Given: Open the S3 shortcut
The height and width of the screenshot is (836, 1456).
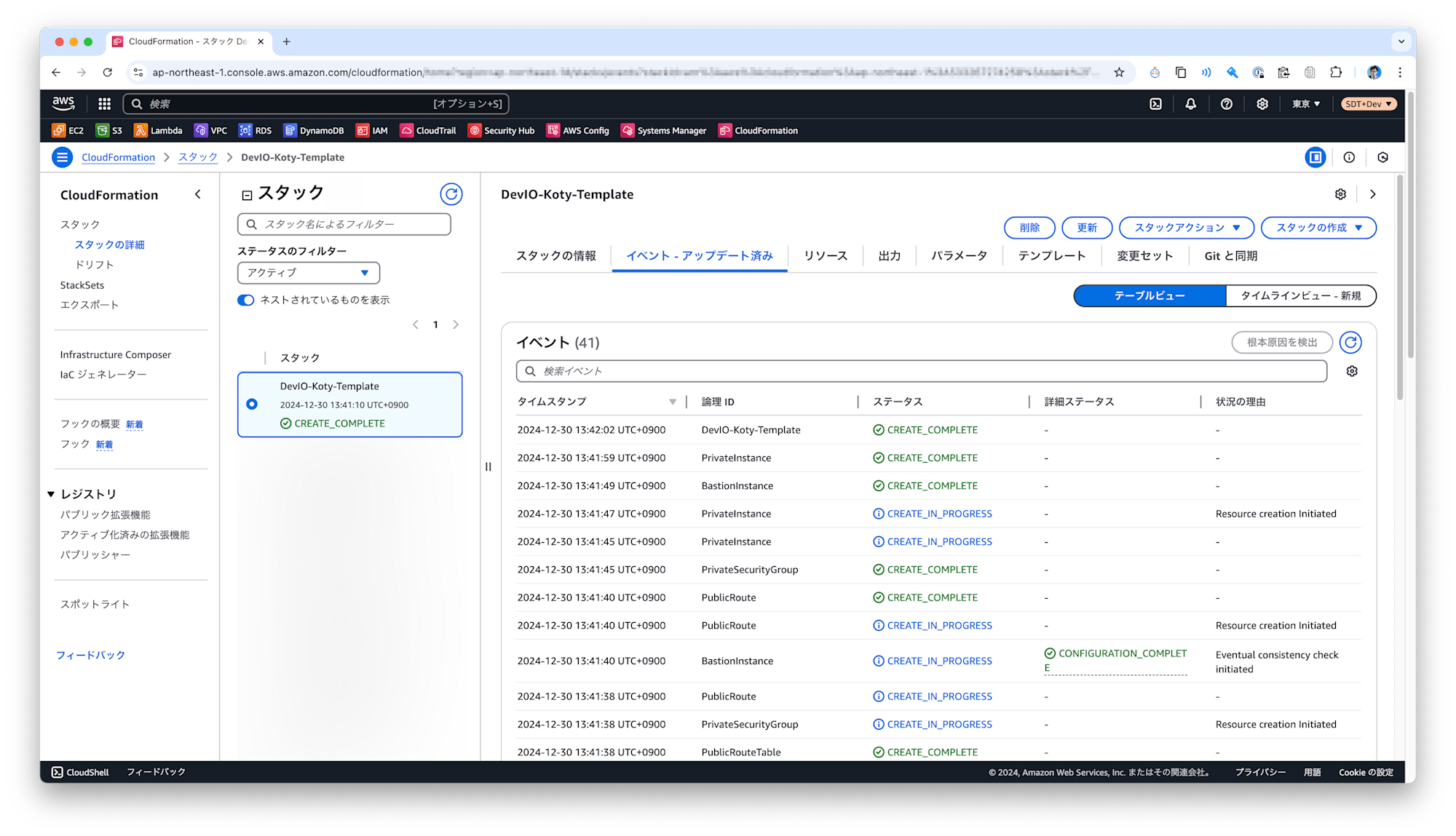Looking at the screenshot, I should (109, 131).
